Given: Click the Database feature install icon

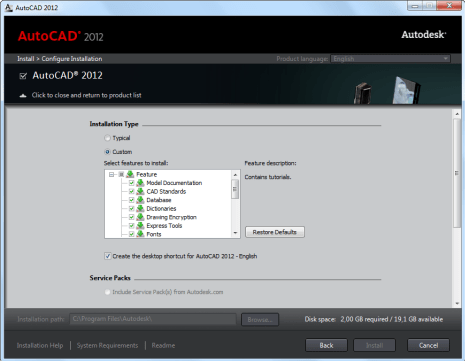Looking at the screenshot, I should tap(140, 200).
